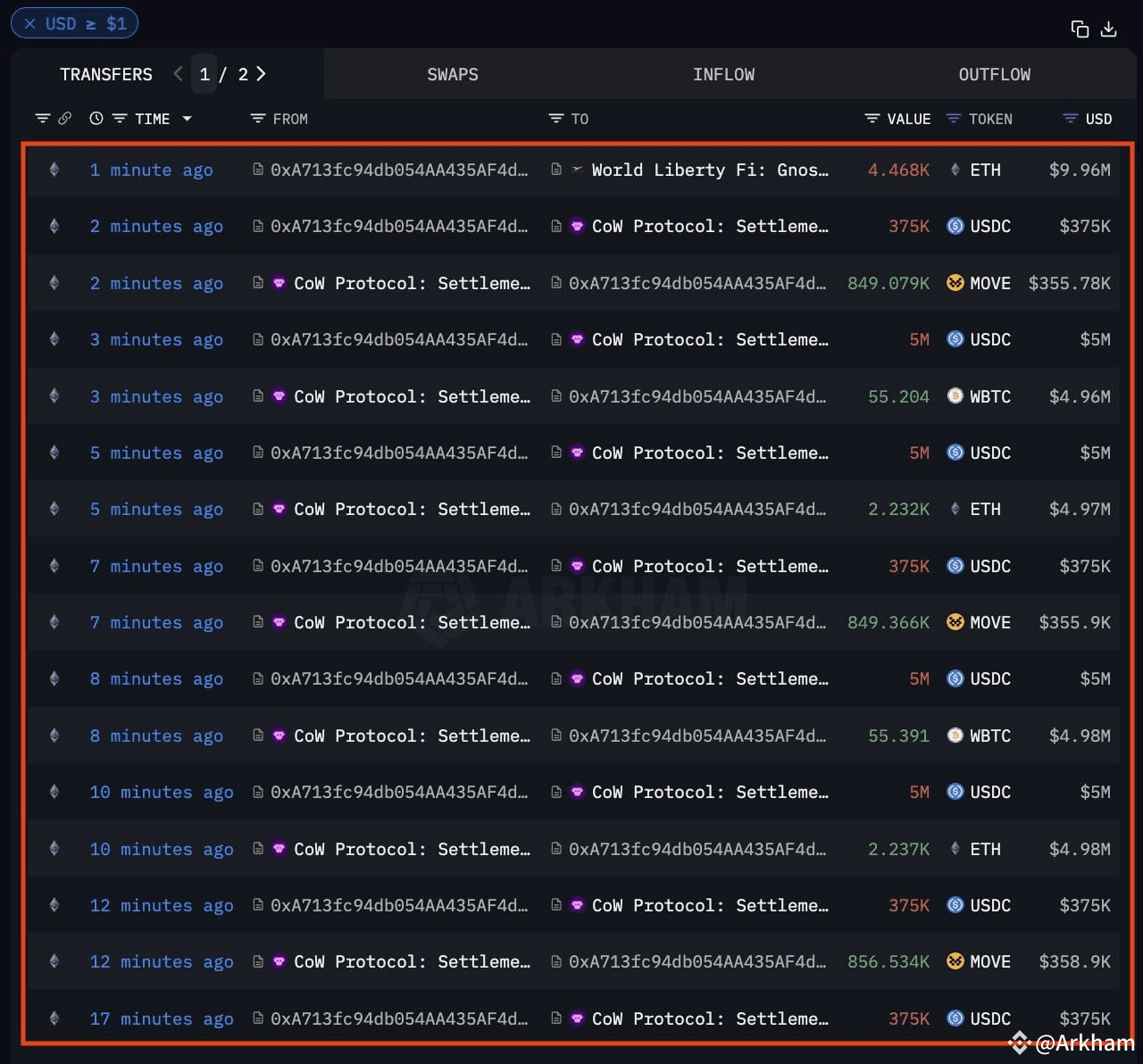Open the INFLOW tab

(723, 75)
